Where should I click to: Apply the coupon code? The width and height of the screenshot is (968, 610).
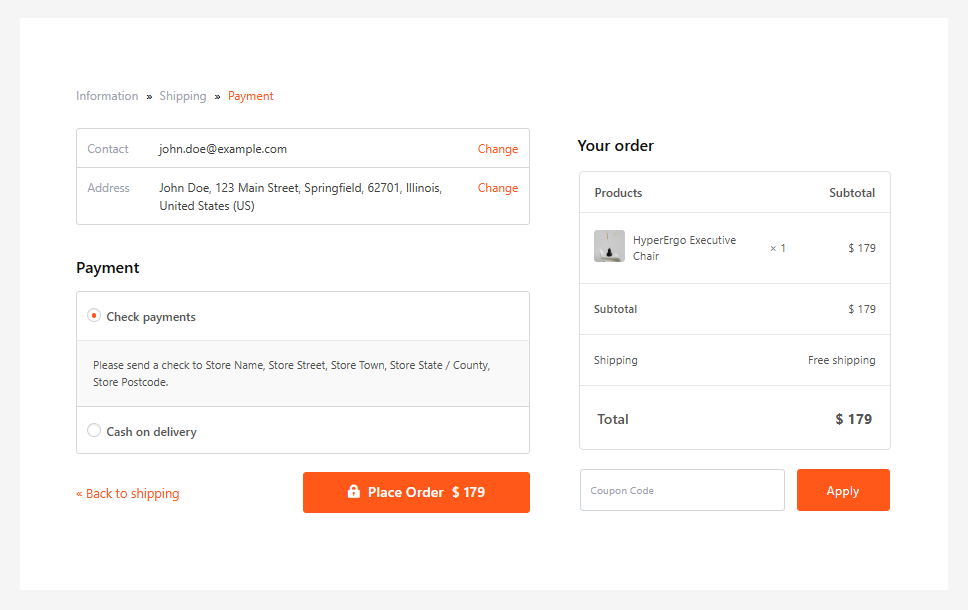click(843, 490)
